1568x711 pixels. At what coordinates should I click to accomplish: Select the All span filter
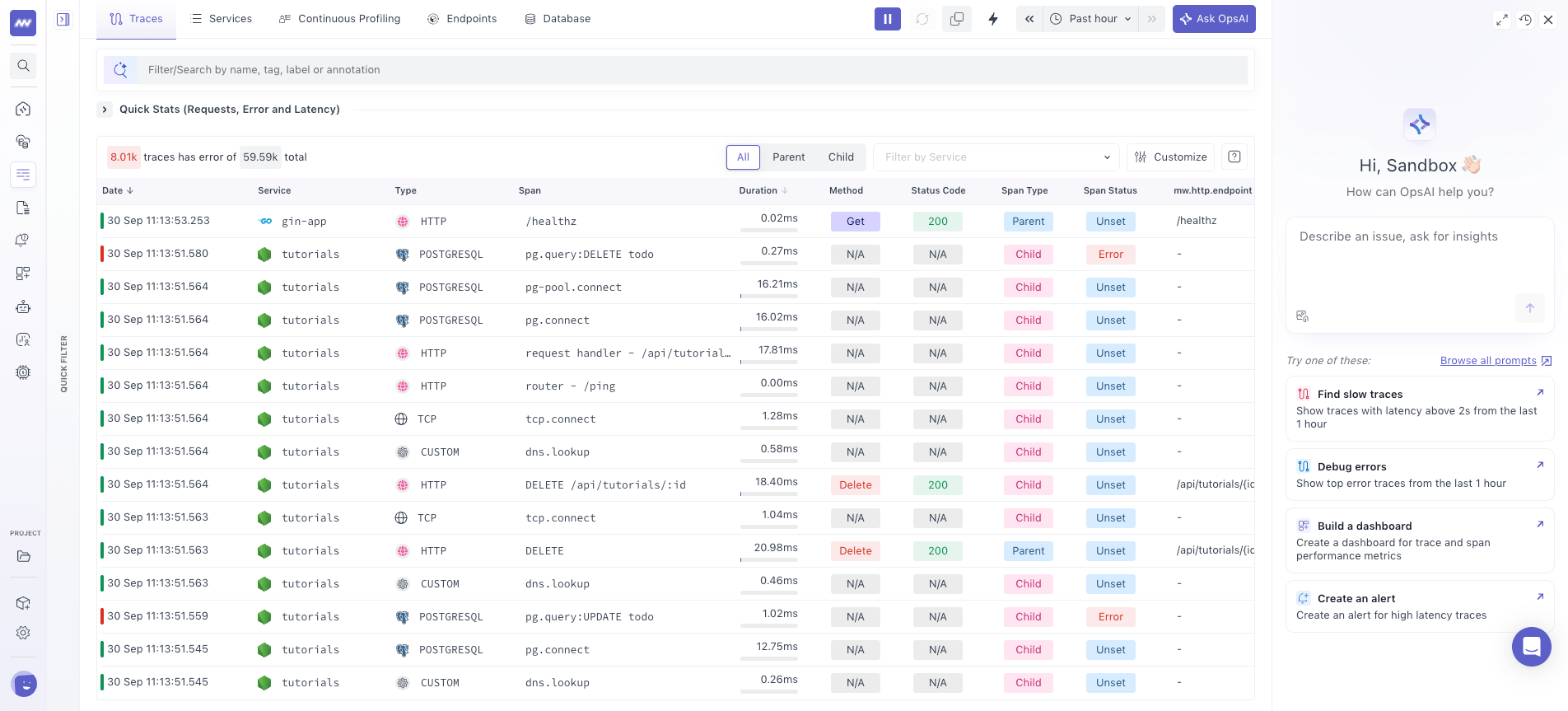(x=743, y=157)
